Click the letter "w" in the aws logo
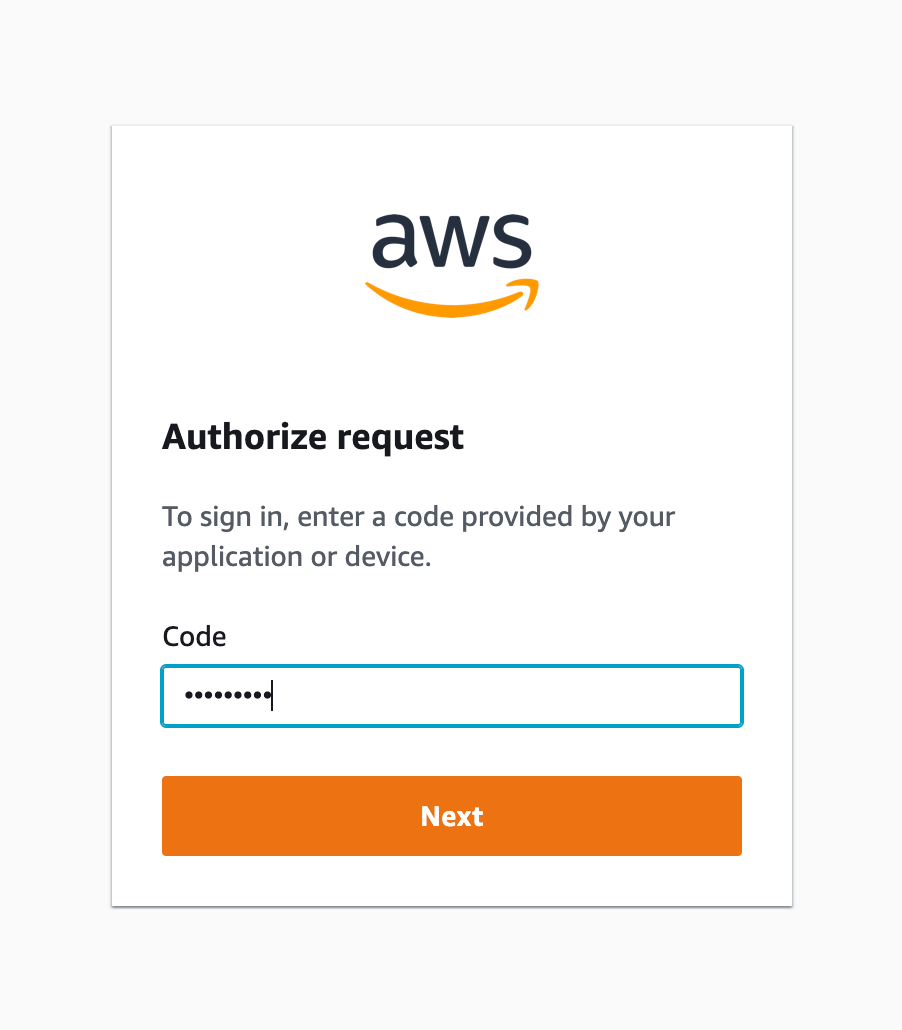Image resolution: width=902 pixels, height=1030 pixels. pos(452,241)
